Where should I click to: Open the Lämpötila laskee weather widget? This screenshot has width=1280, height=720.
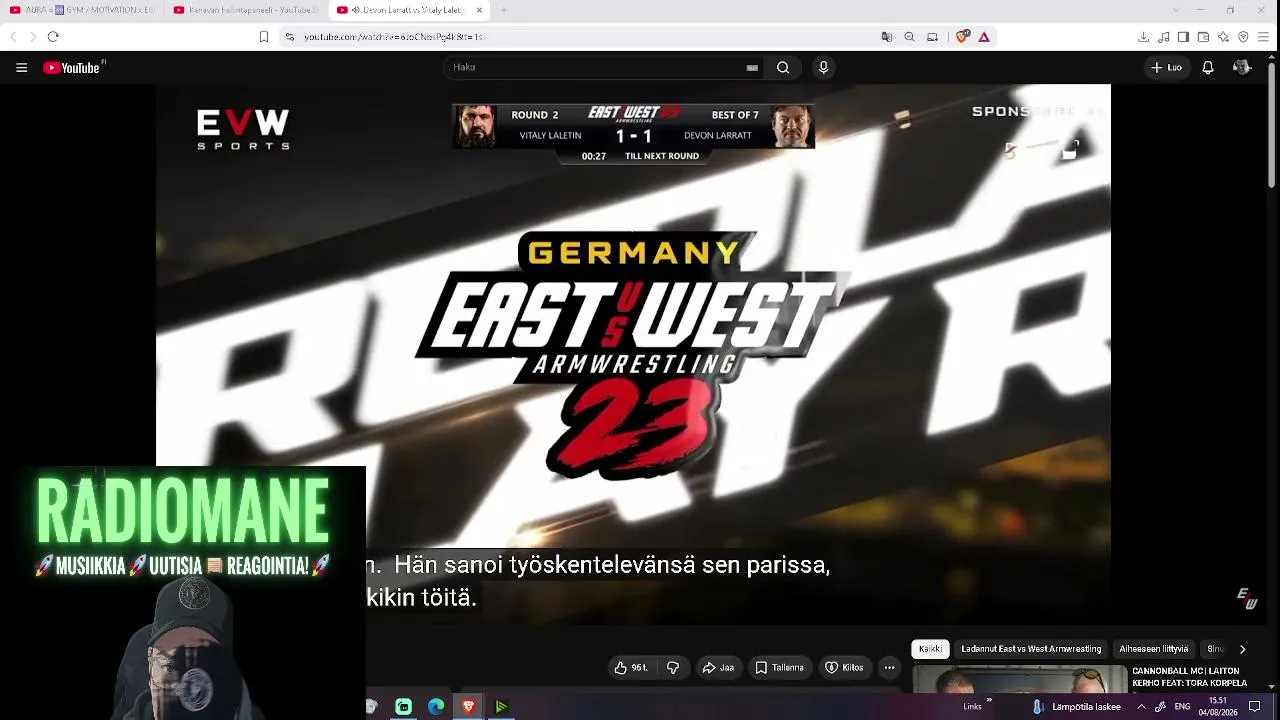click(1076, 707)
